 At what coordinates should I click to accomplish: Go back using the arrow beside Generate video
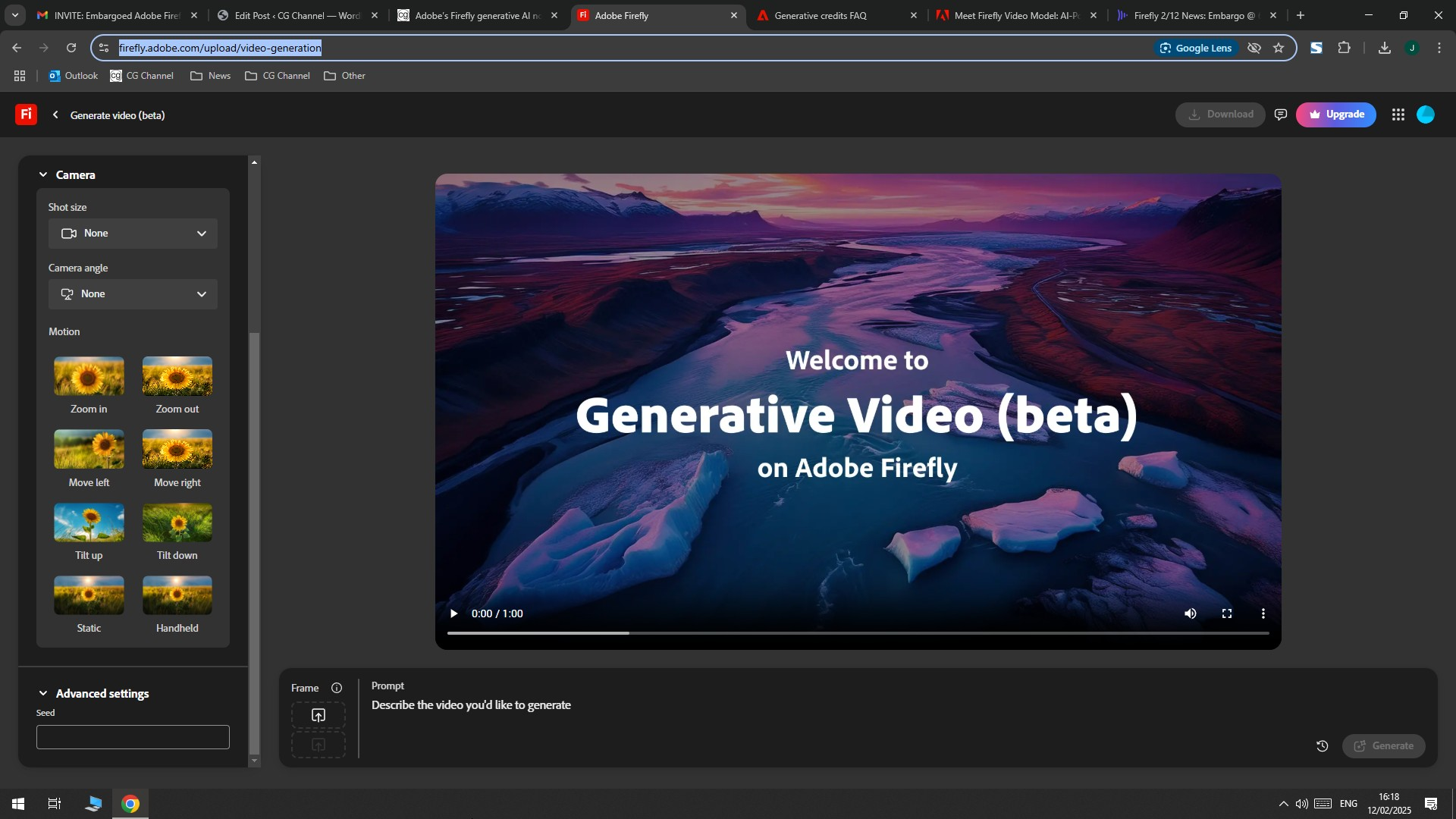tap(55, 115)
